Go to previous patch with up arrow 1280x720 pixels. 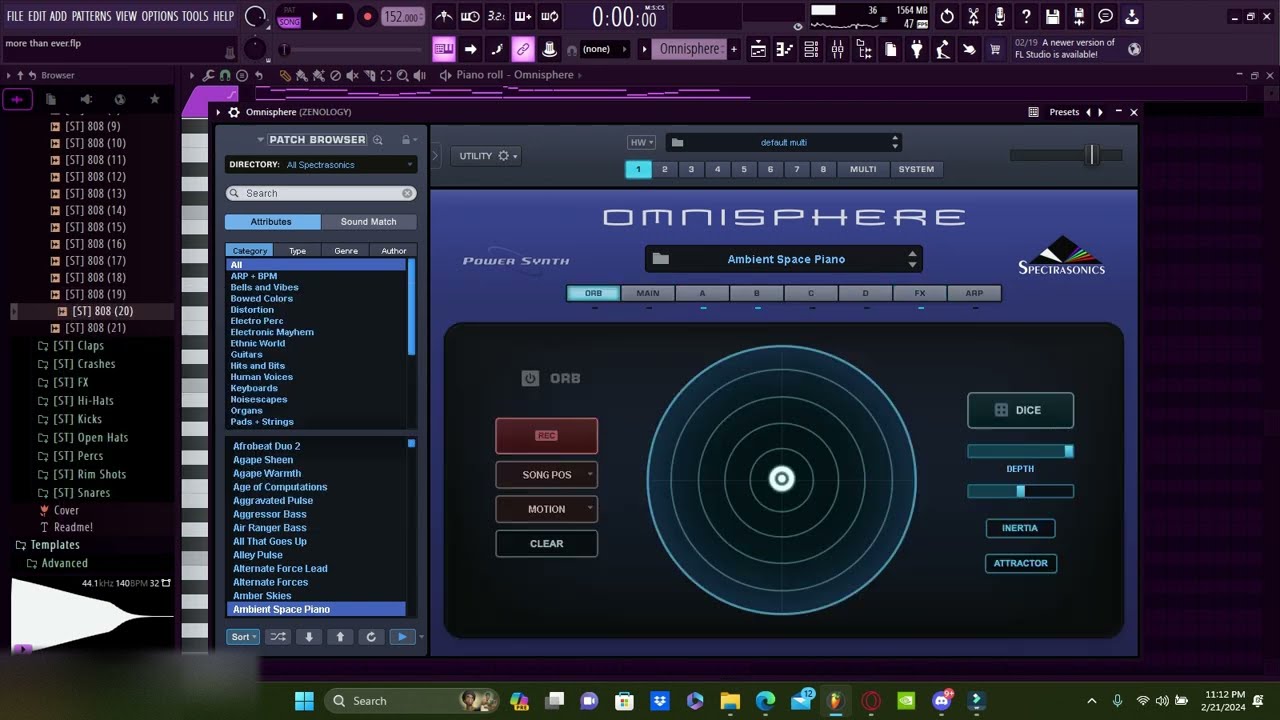pyautogui.click(x=340, y=637)
